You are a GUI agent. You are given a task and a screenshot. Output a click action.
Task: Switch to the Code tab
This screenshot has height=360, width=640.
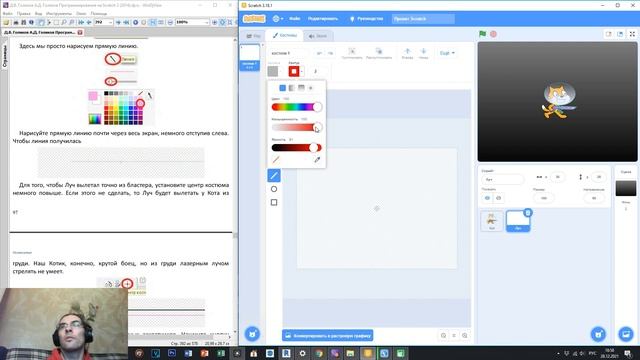(253, 36)
